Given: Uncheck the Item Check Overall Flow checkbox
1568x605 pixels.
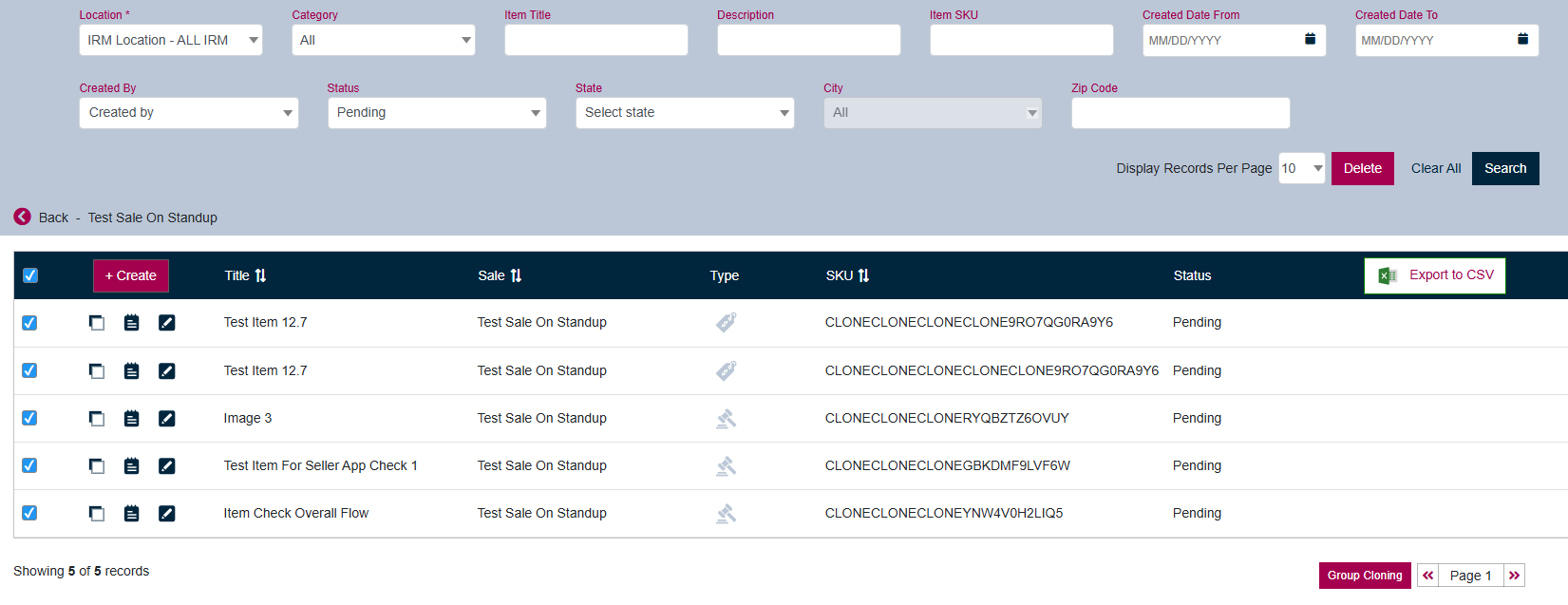Looking at the screenshot, I should point(29,513).
